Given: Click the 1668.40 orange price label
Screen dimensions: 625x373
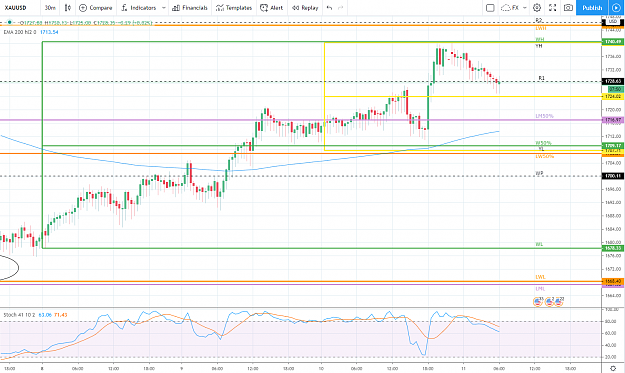Looking at the screenshot, I should 613,281.
